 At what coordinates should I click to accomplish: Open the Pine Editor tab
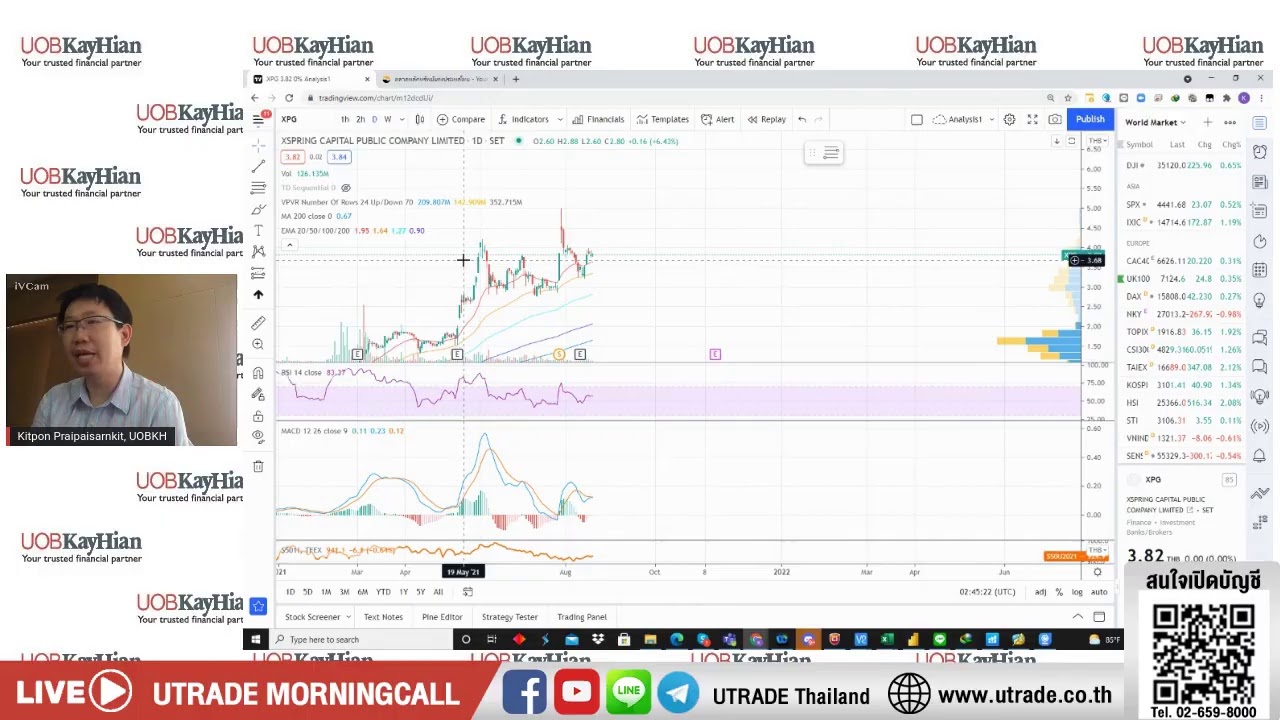442,617
